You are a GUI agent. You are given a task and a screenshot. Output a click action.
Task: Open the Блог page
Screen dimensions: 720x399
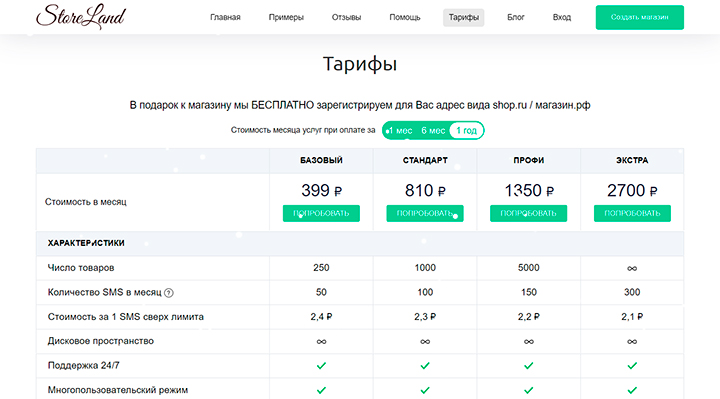516,17
